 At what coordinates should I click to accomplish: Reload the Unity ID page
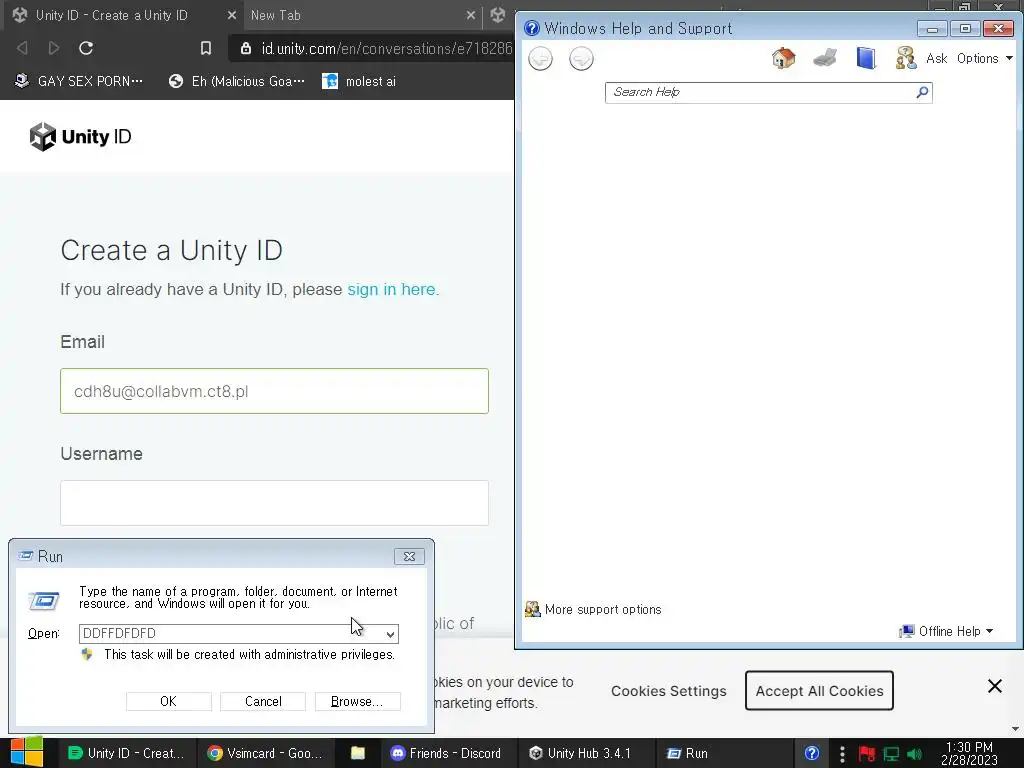point(86,48)
